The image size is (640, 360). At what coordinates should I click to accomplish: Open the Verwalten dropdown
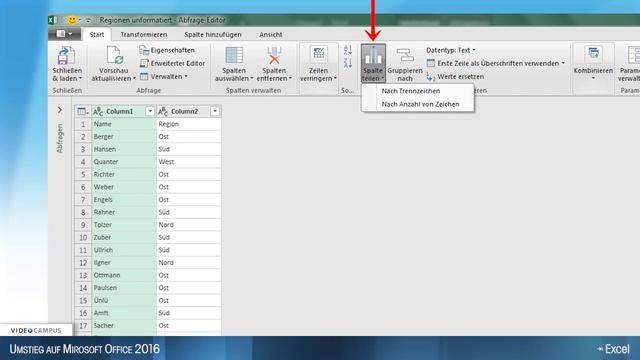click(164, 76)
